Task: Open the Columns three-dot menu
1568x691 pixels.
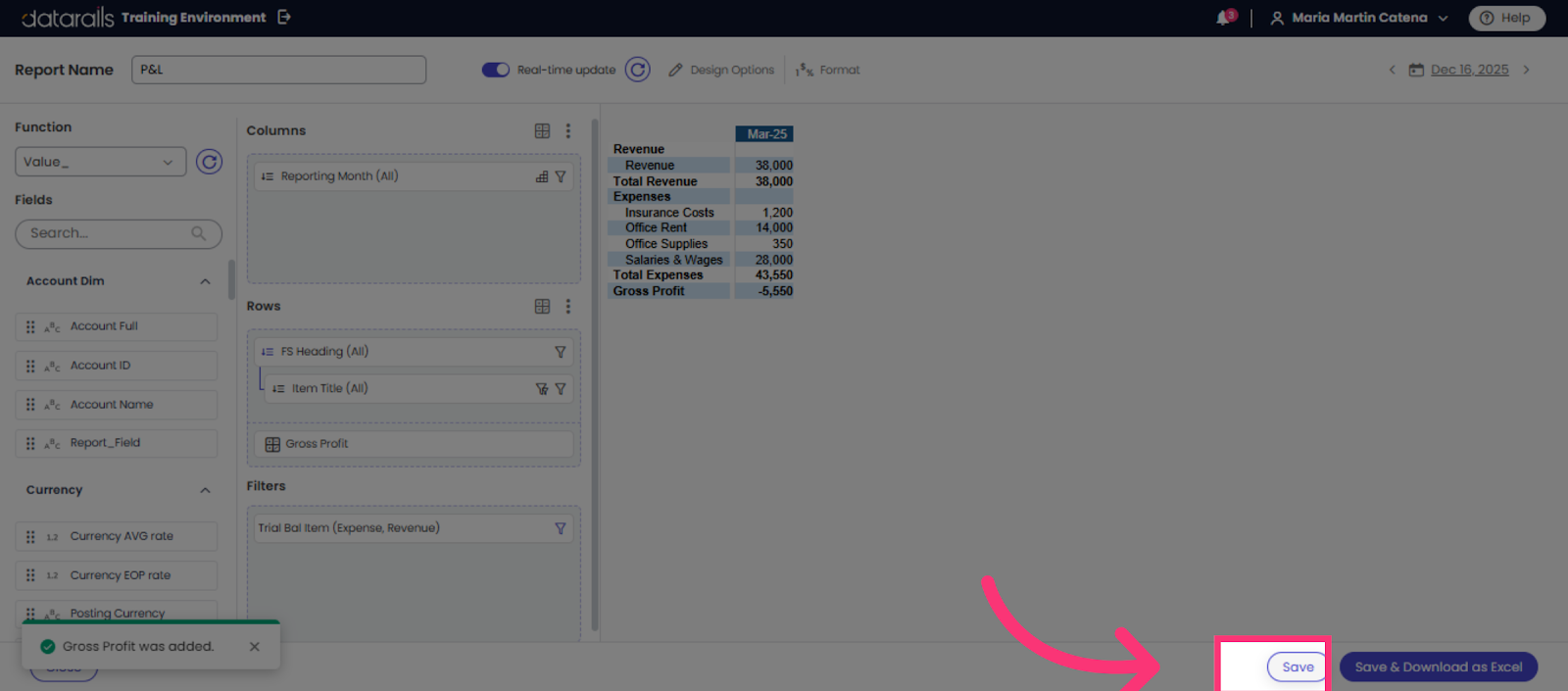Action: coord(568,130)
